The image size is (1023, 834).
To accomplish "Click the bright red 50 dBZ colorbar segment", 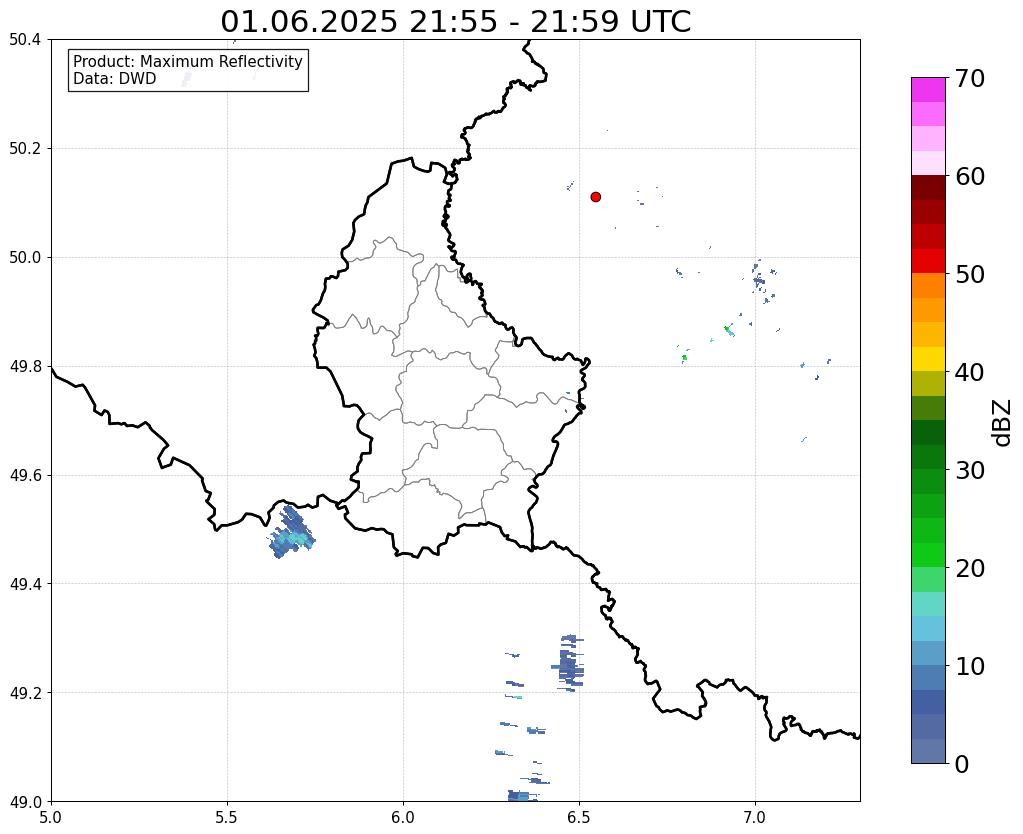I will click(928, 261).
